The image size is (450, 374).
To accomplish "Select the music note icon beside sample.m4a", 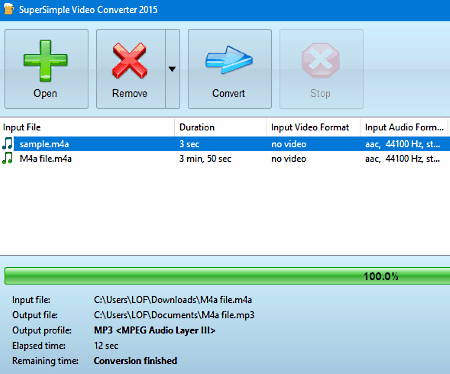I will 7,144.
